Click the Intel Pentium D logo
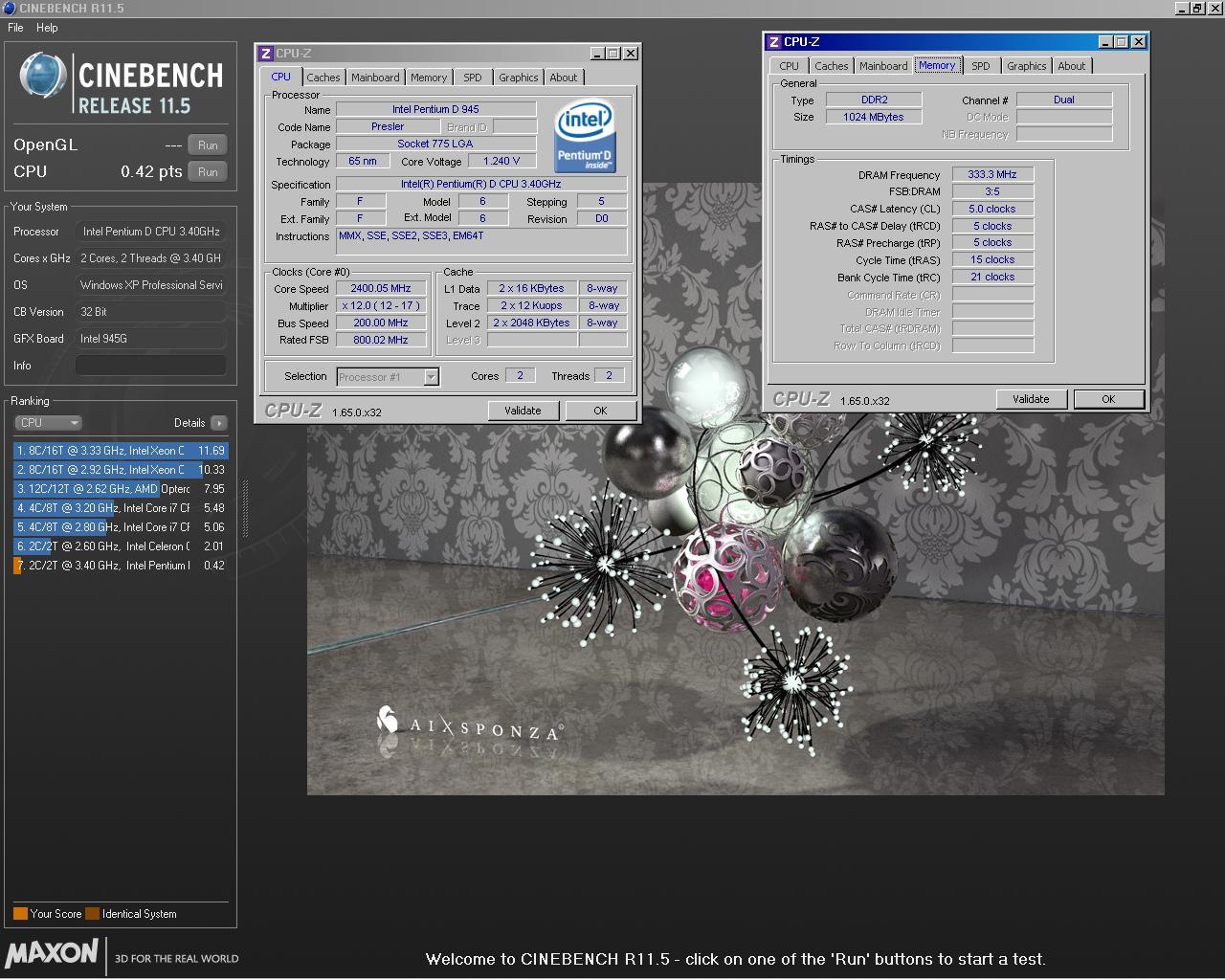This screenshot has width=1225, height=980. coord(585,136)
